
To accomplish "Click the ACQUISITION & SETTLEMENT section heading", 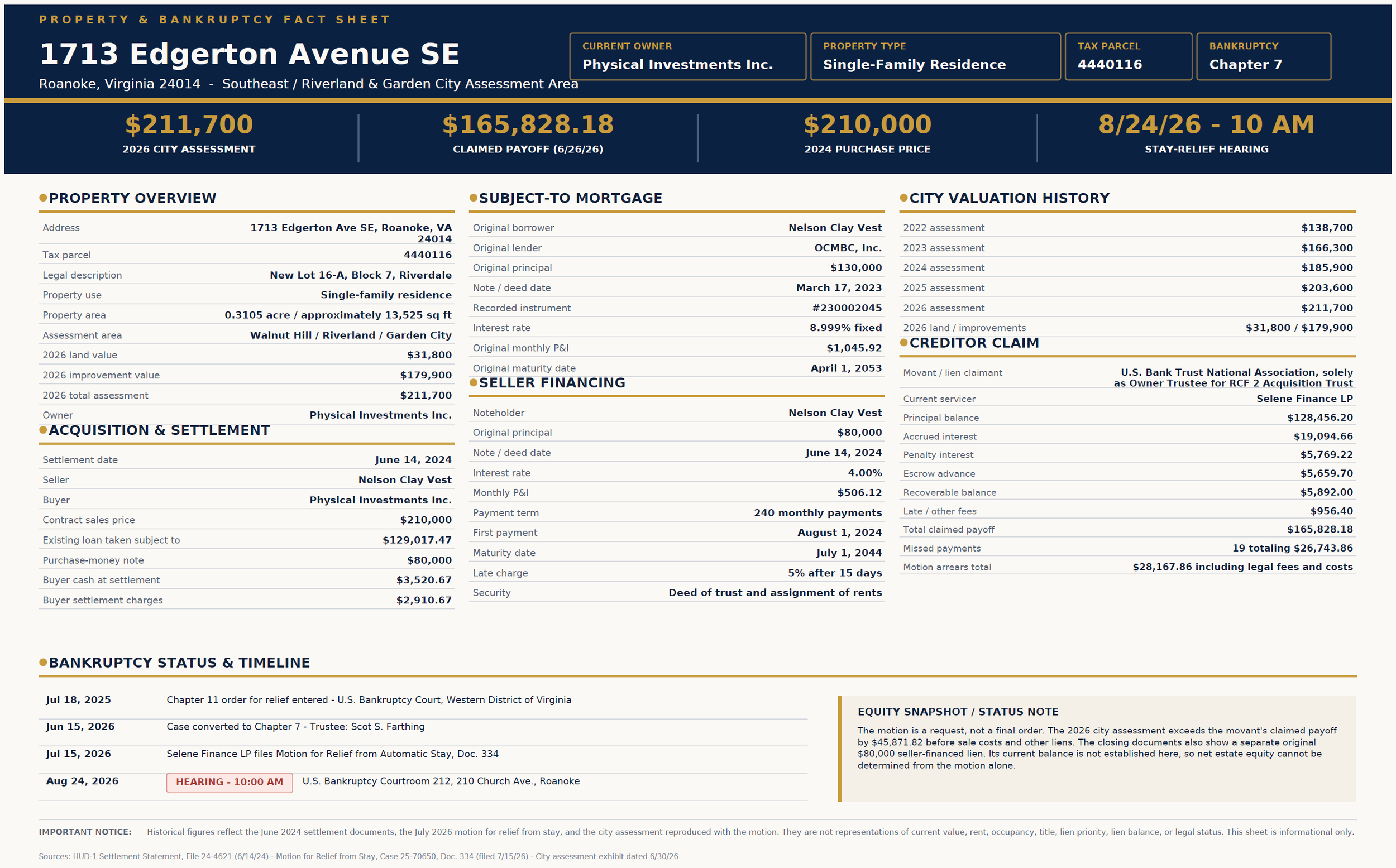I will click(x=159, y=430).
